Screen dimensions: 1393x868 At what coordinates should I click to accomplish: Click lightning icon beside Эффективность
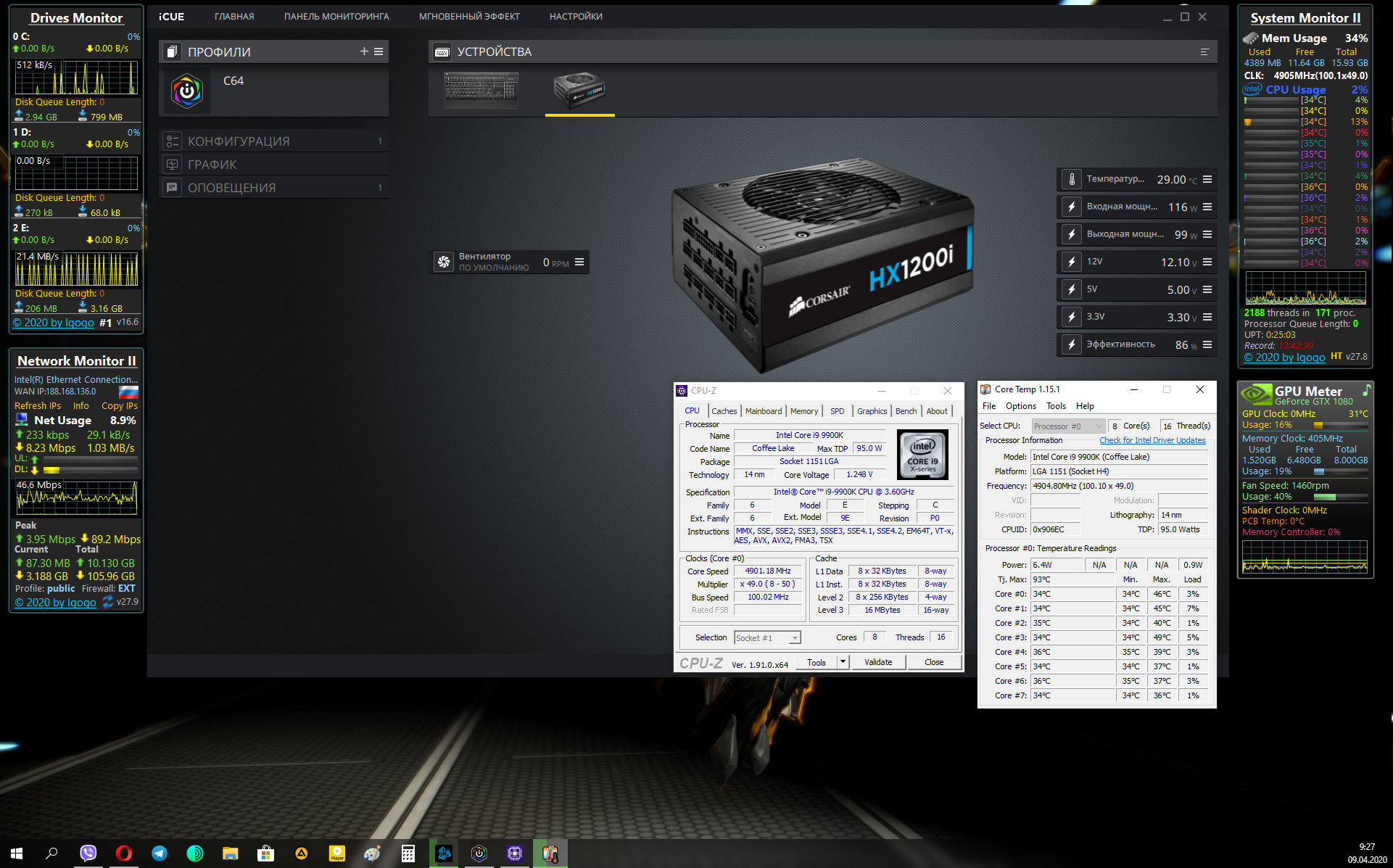pyautogui.click(x=1072, y=344)
